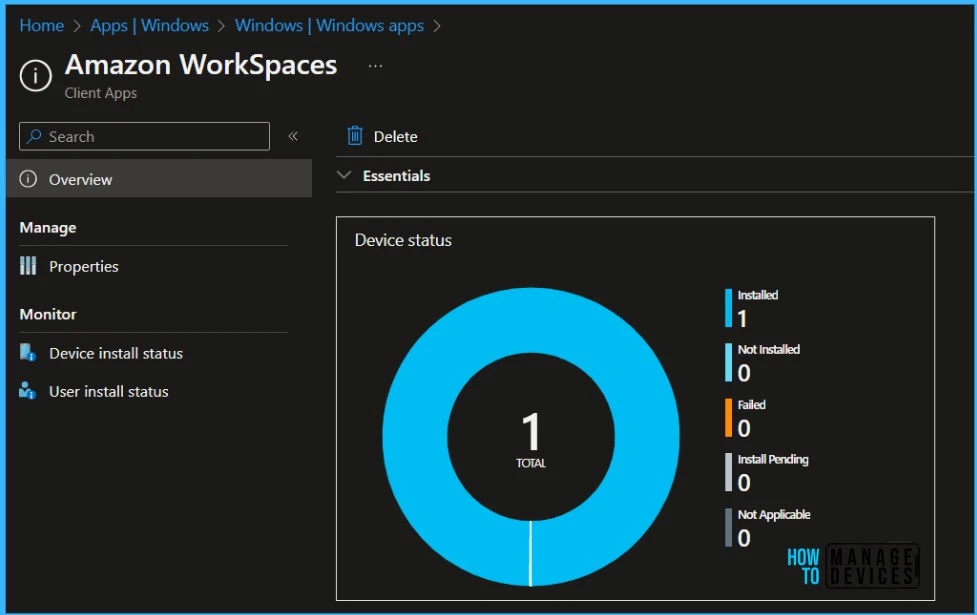Click the Installed legend label
The image size is (977, 615).
[758, 295]
